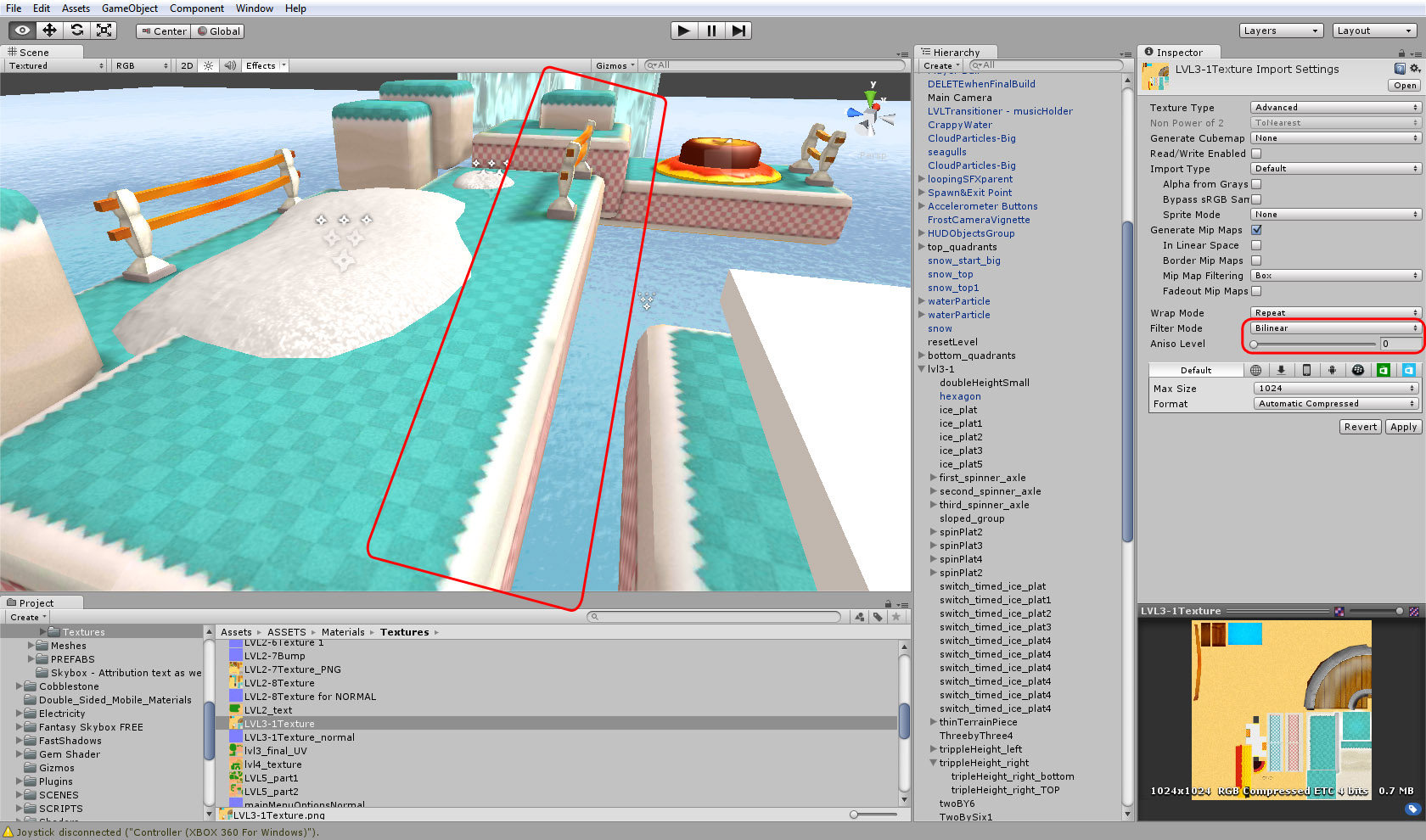Collapse lvl3-1 in Hierarchy
This screenshot has width=1426, height=840.
pyautogui.click(x=922, y=369)
